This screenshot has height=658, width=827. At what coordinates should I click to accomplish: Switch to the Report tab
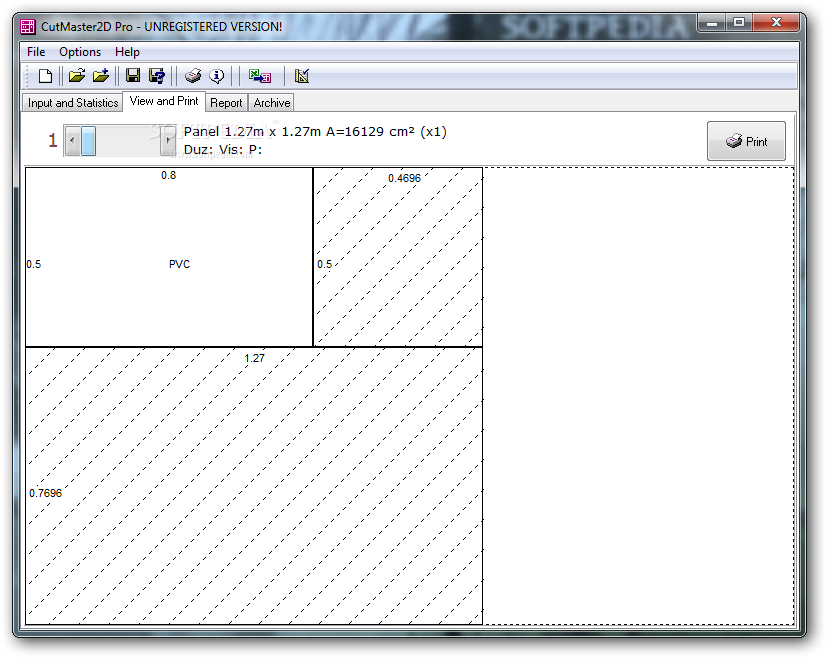(226, 103)
